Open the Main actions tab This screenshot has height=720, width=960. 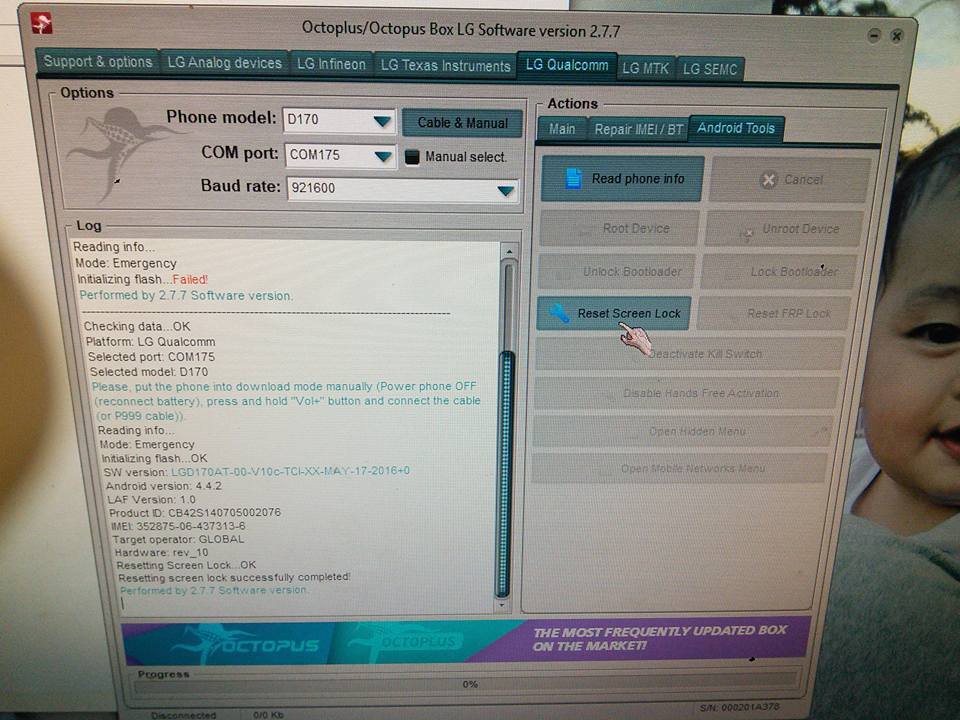point(561,129)
